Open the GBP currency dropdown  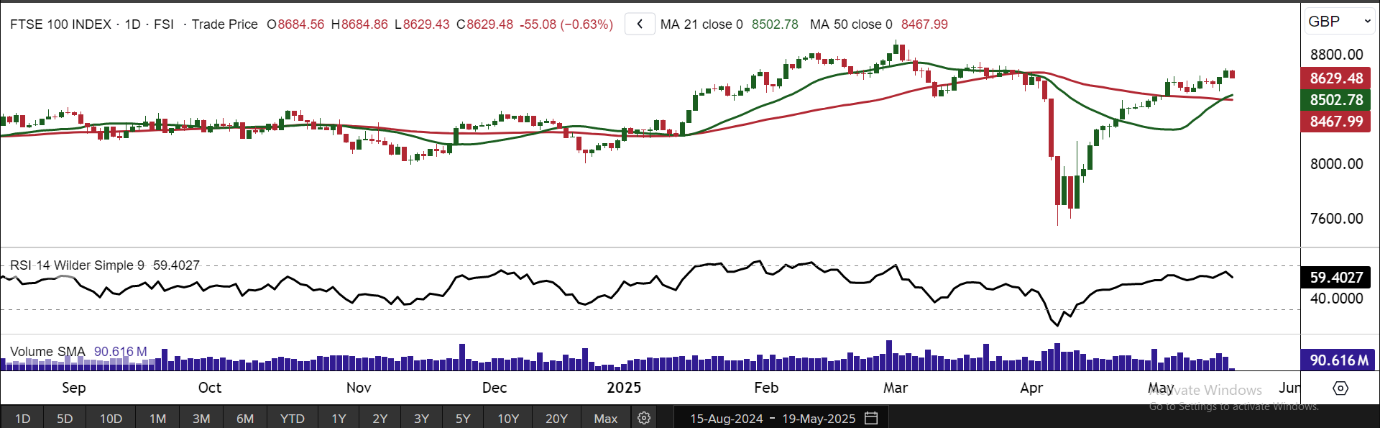click(1341, 22)
